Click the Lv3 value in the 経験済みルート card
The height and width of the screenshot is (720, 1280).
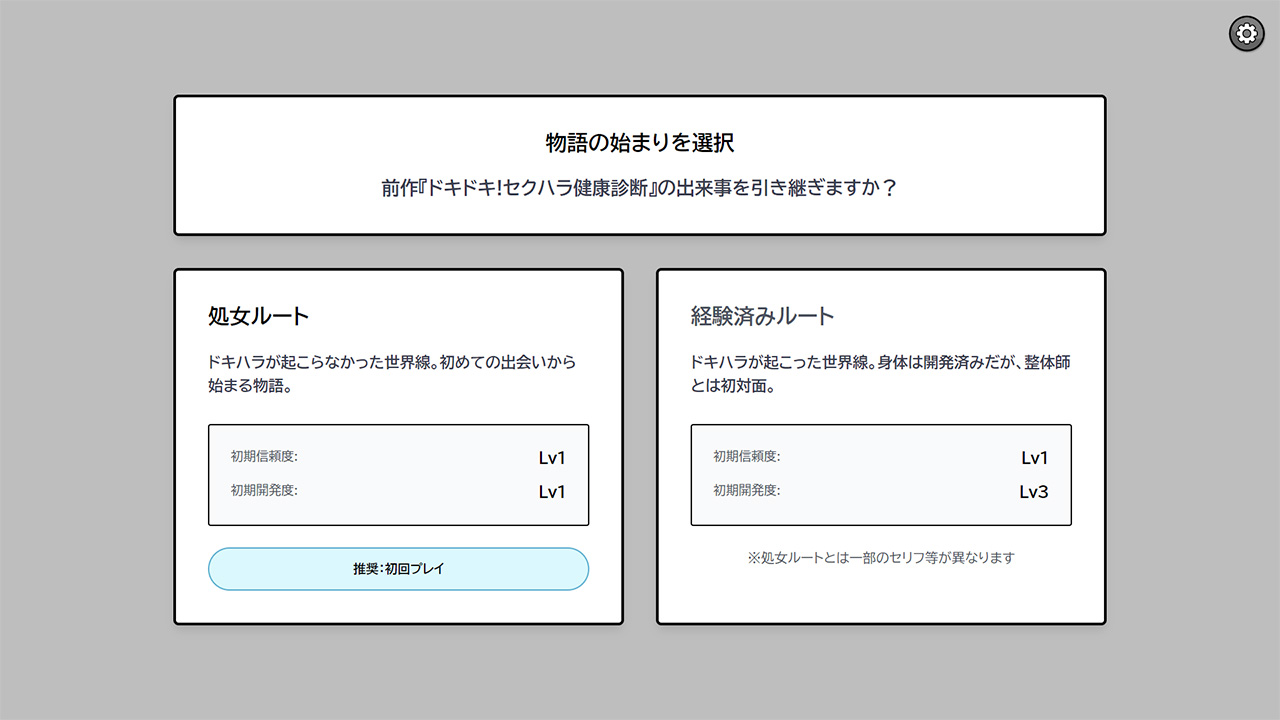1034,492
